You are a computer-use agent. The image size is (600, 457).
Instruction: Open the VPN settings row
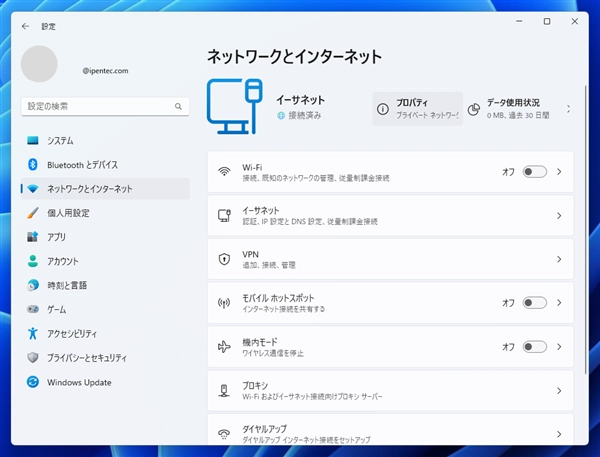pyautogui.click(x=390, y=259)
